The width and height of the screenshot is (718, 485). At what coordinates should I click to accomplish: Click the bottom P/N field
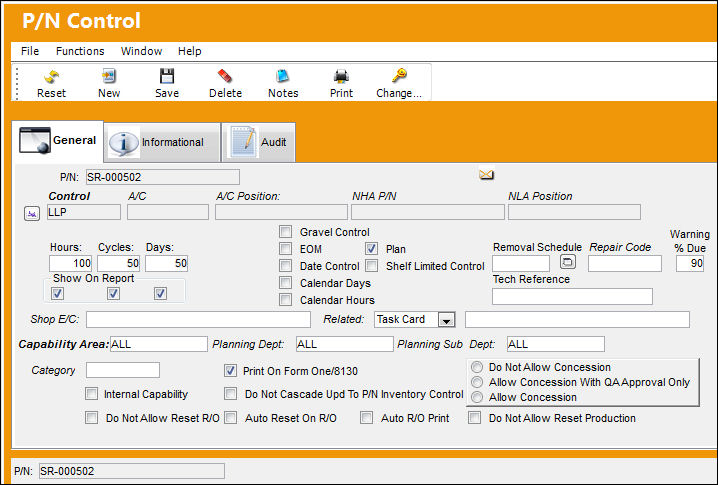pos(132,471)
